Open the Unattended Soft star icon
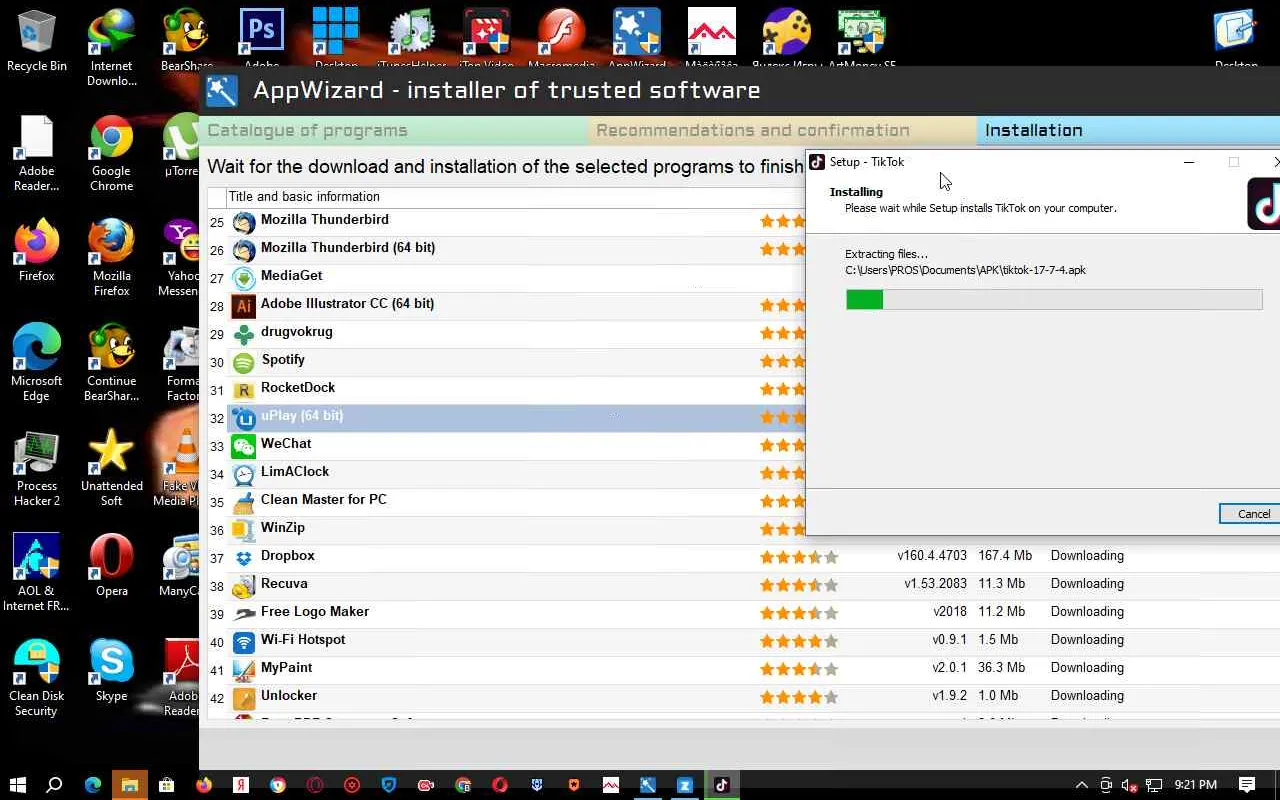Image resolution: width=1280 pixels, height=800 pixels. [x=111, y=467]
